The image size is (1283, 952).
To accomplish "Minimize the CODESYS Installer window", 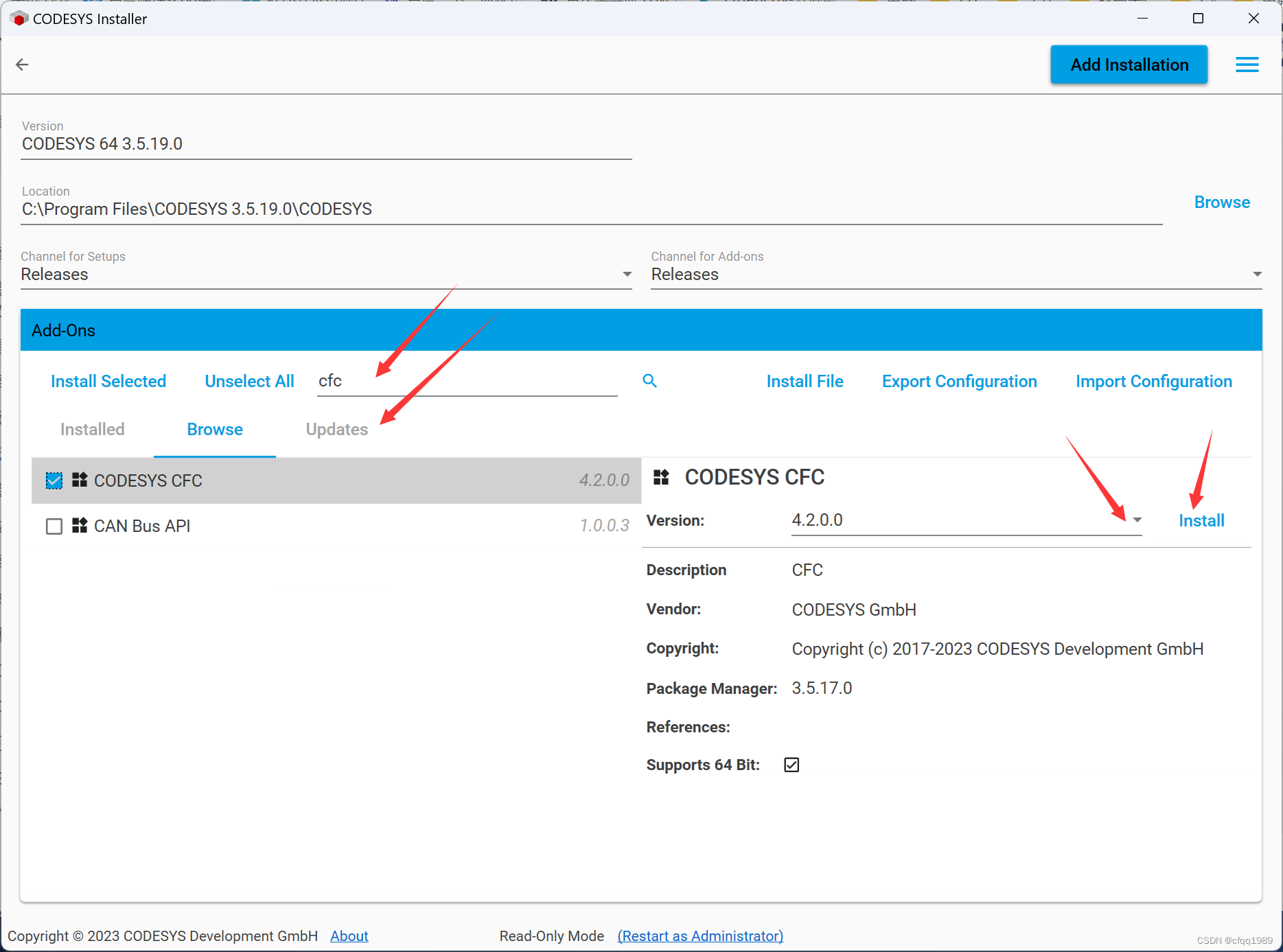I will coord(1142,19).
